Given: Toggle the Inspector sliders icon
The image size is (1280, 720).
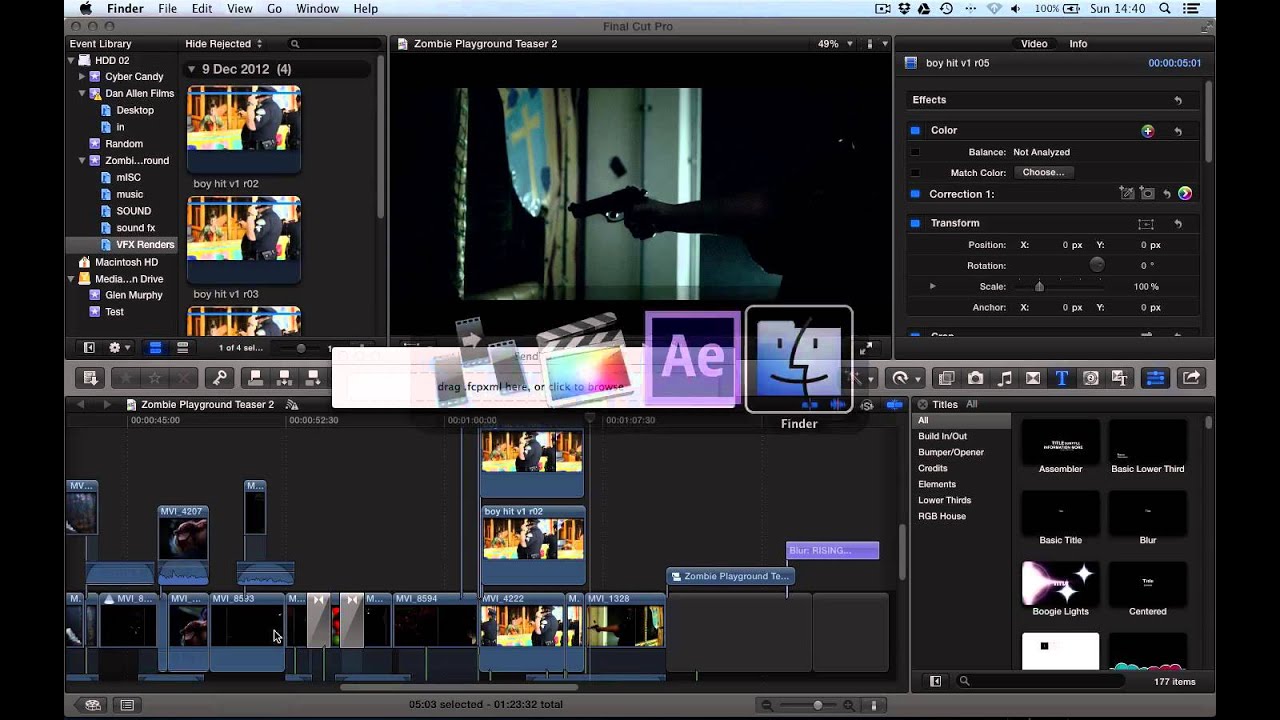Looking at the screenshot, I should [x=1155, y=378].
